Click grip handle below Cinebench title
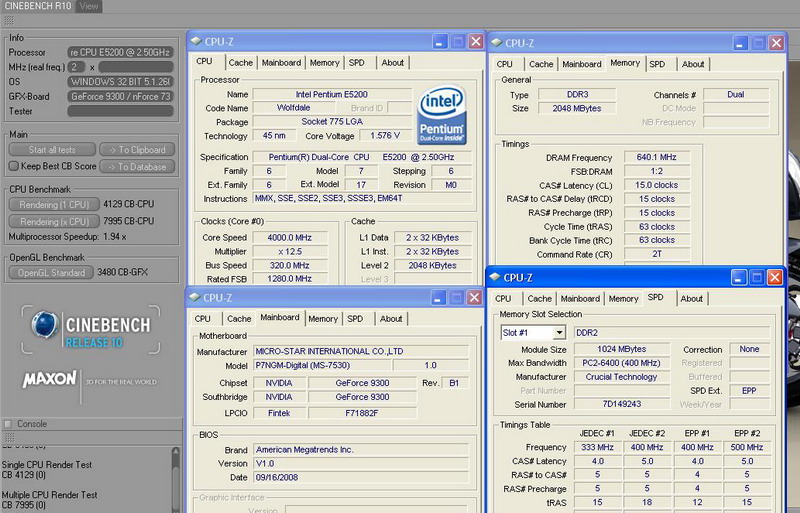The width and height of the screenshot is (800, 513). point(9,20)
